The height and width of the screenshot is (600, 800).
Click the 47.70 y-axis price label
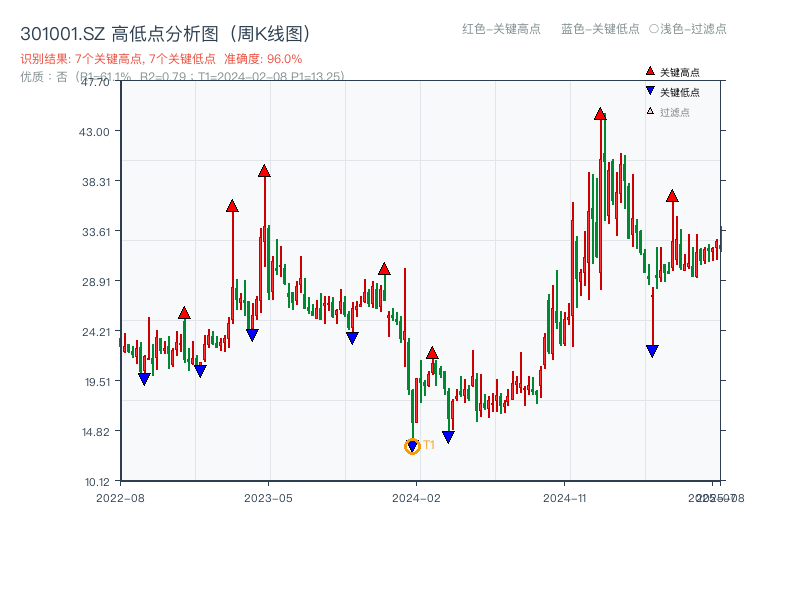pos(97,84)
